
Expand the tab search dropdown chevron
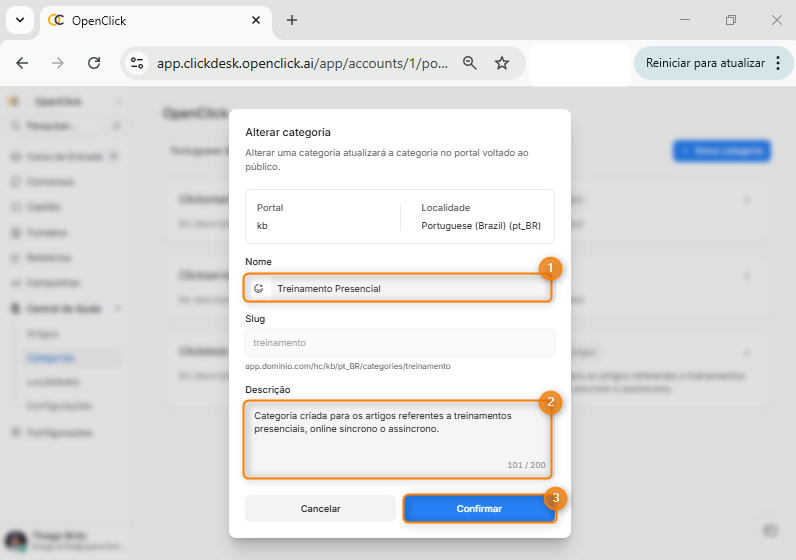click(x=20, y=20)
